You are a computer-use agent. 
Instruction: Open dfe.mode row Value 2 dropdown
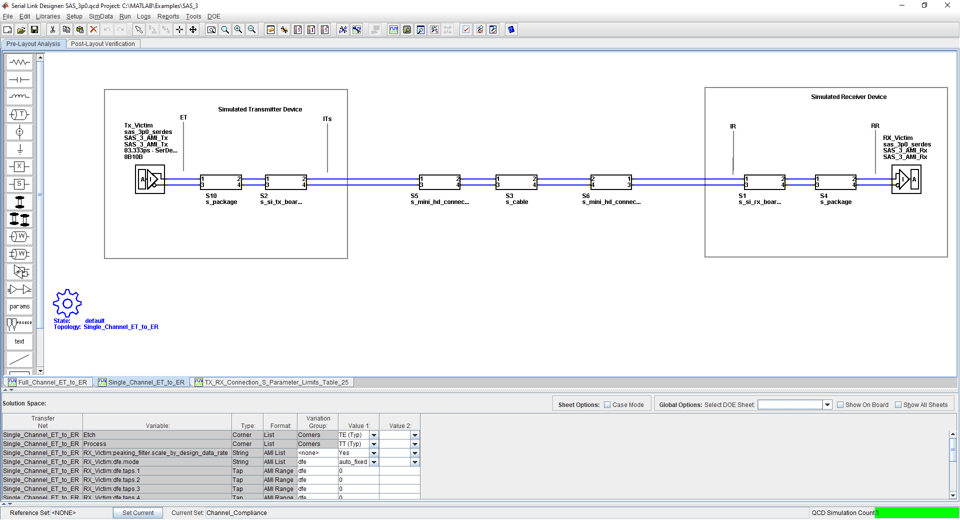pos(414,462)
